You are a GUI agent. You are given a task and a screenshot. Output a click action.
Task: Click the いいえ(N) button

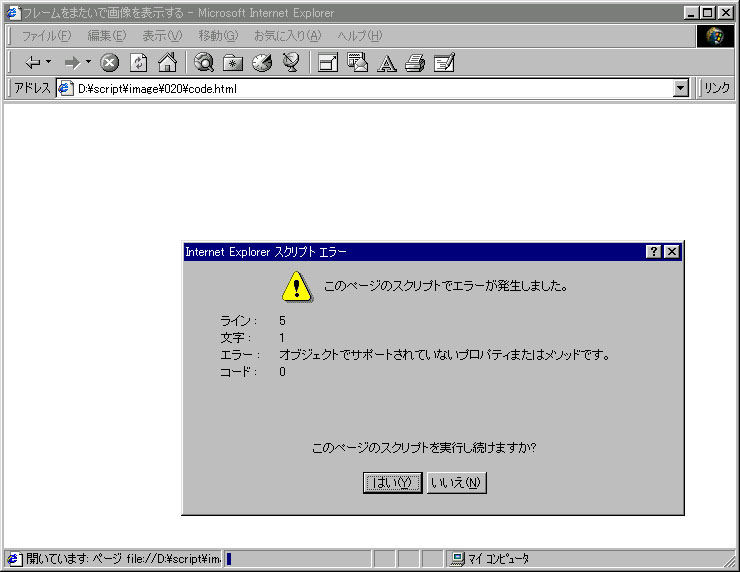(x=456, y=483)
